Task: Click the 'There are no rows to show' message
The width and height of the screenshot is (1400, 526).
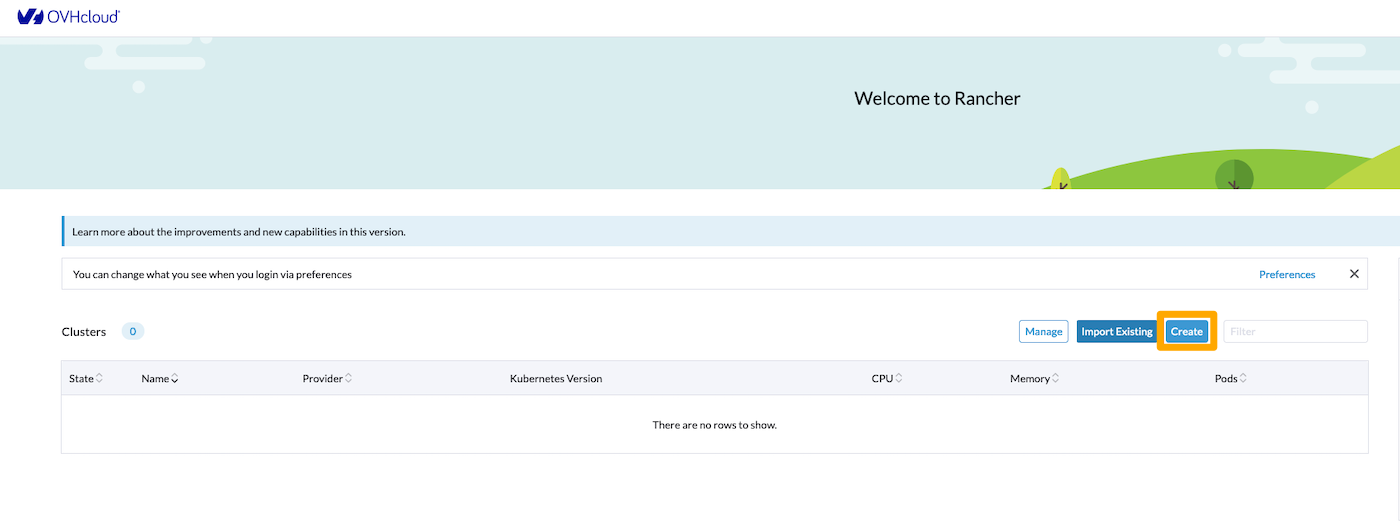Action: (714, 425)
